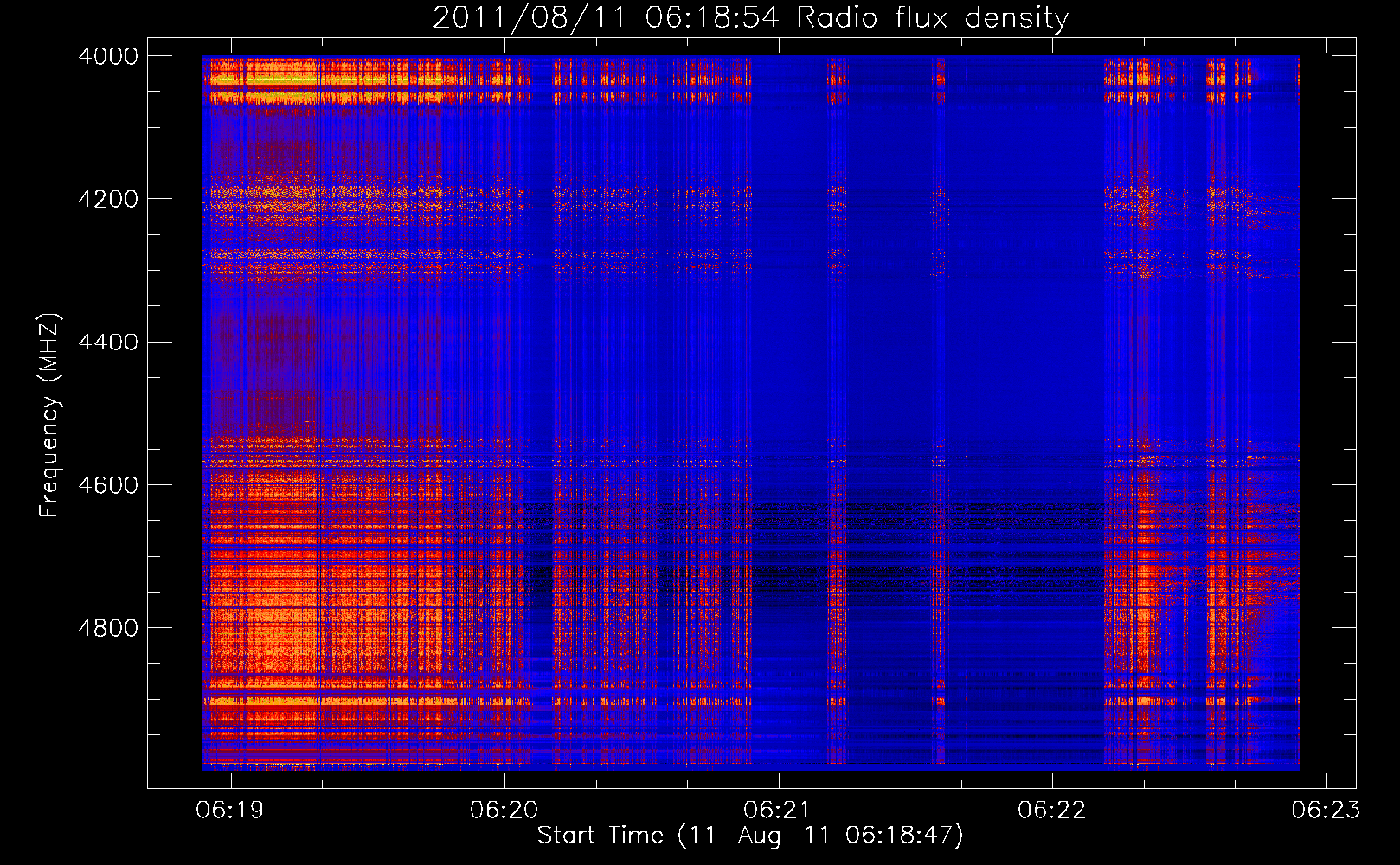Click the 4400 frequency tick label
The image size is (1400, 865).
tap(108, 342)
